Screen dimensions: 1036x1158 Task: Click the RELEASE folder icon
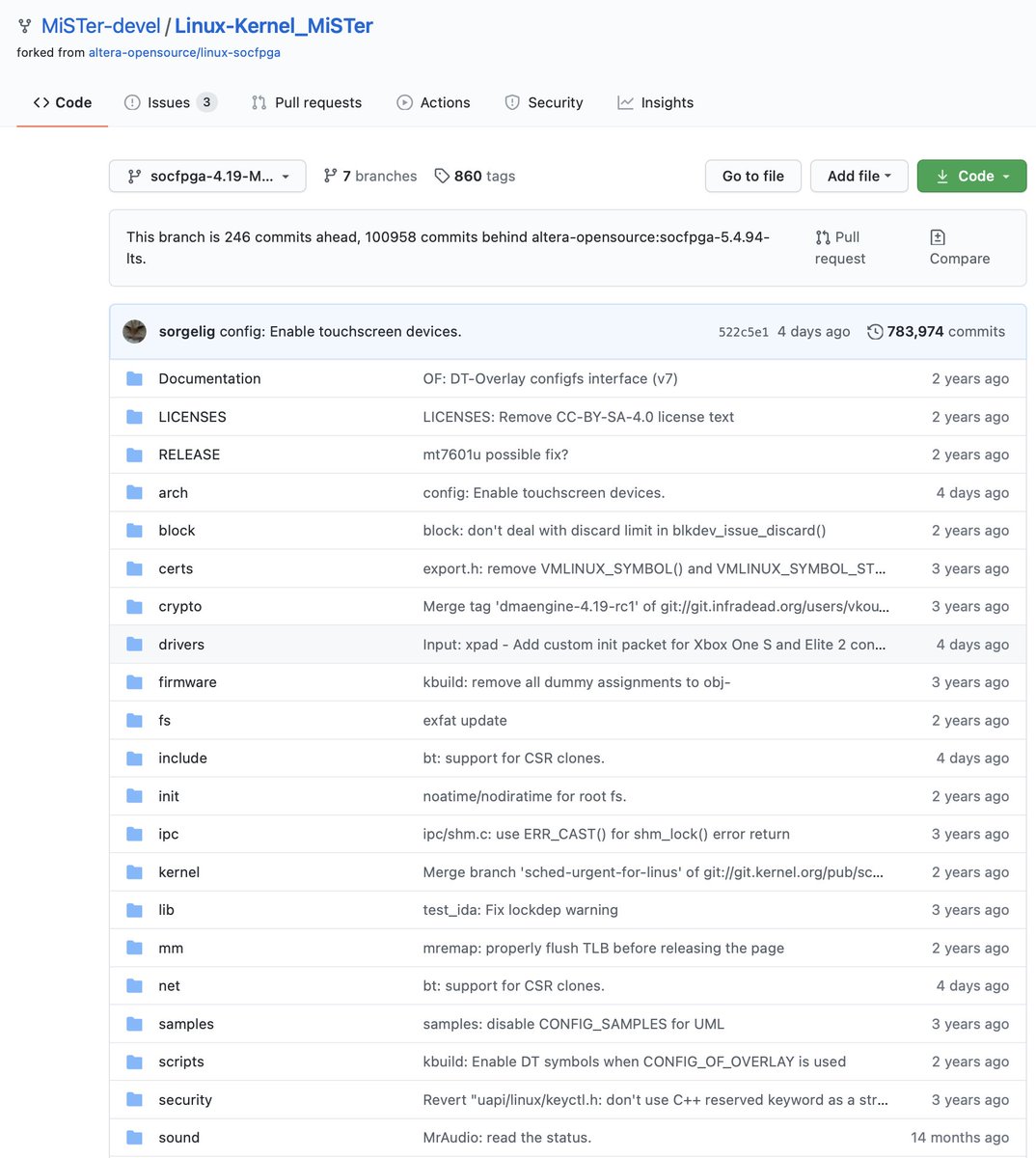click(135, 455)
